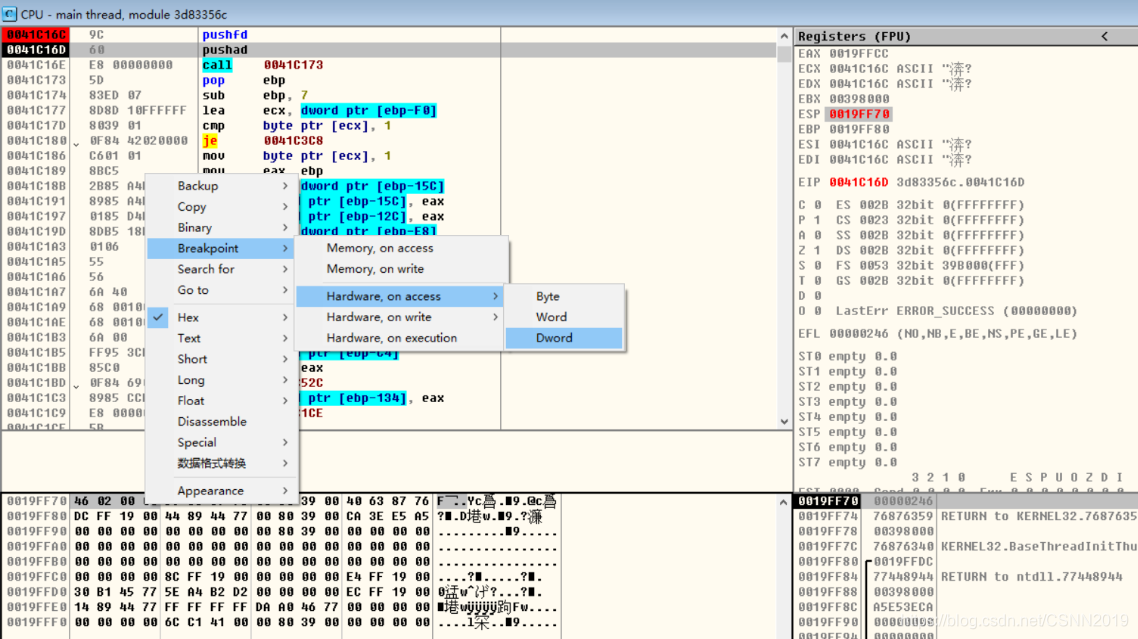Select Memory, on write breakpoint
The height and width of the screenshot is (639, 1138).
[x=402, y=269]
